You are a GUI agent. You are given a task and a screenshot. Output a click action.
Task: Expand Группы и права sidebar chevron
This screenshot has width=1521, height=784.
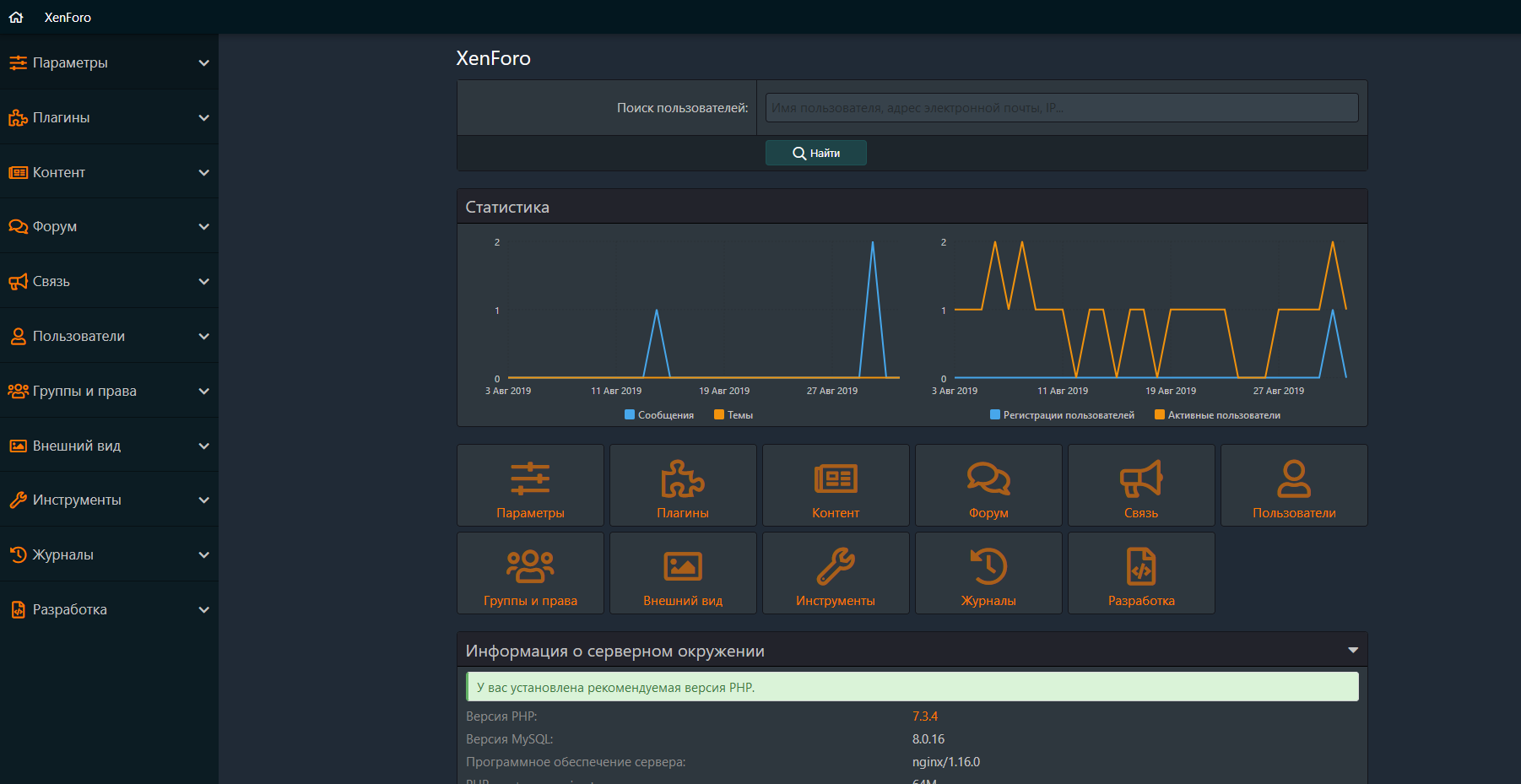[x=203, y=392]
